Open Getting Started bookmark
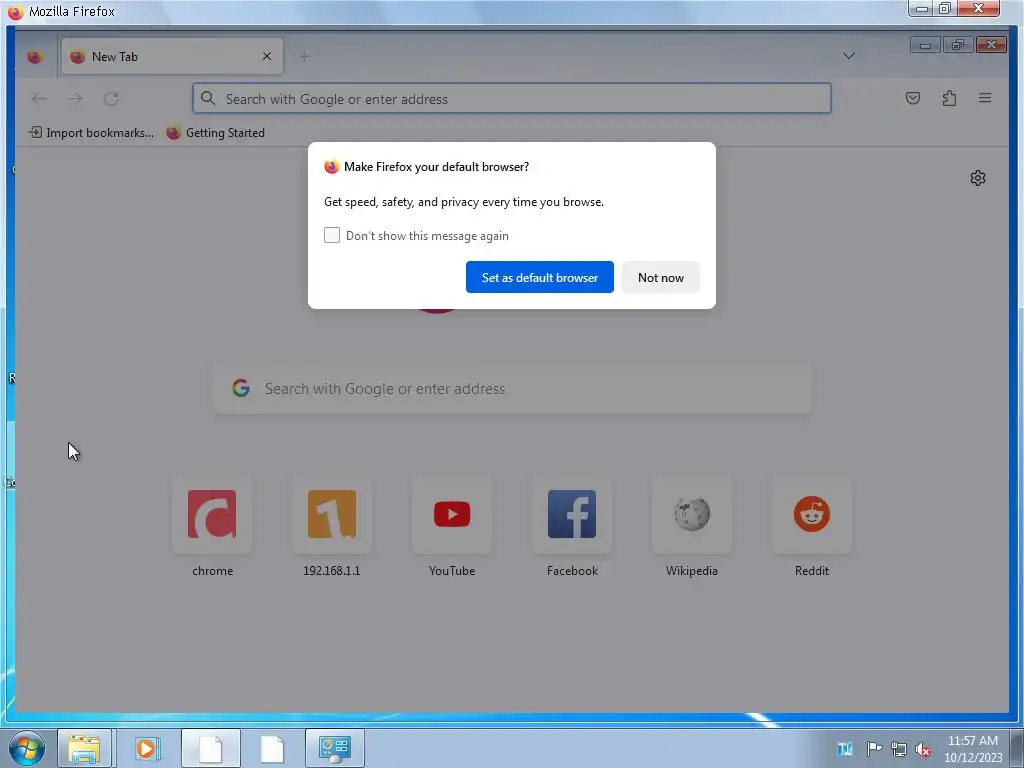Viewport: 1024px width, 768px height. click(x=216, y=133)
